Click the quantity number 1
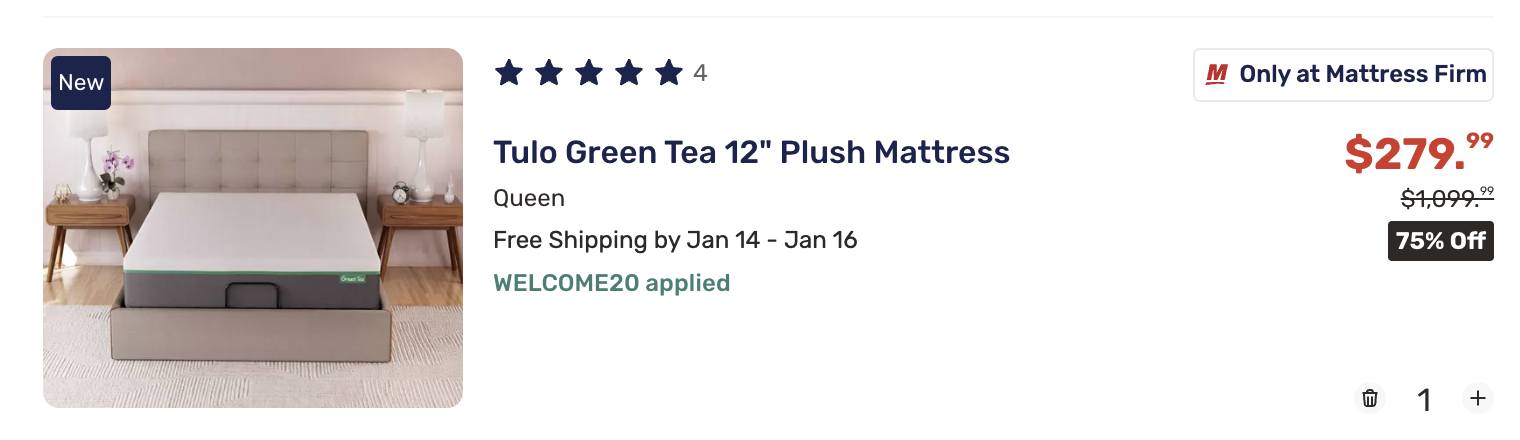Image resolution: width=1520 pixels, height=440 pixels. pyautogui.click(x=1424, y=400)
